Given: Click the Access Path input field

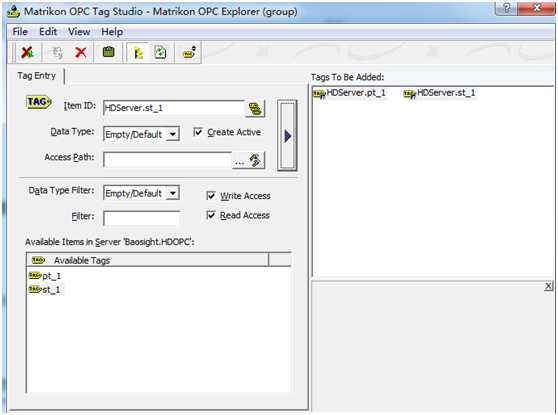Looking at the screenshot, I should (x=168, y=160).
